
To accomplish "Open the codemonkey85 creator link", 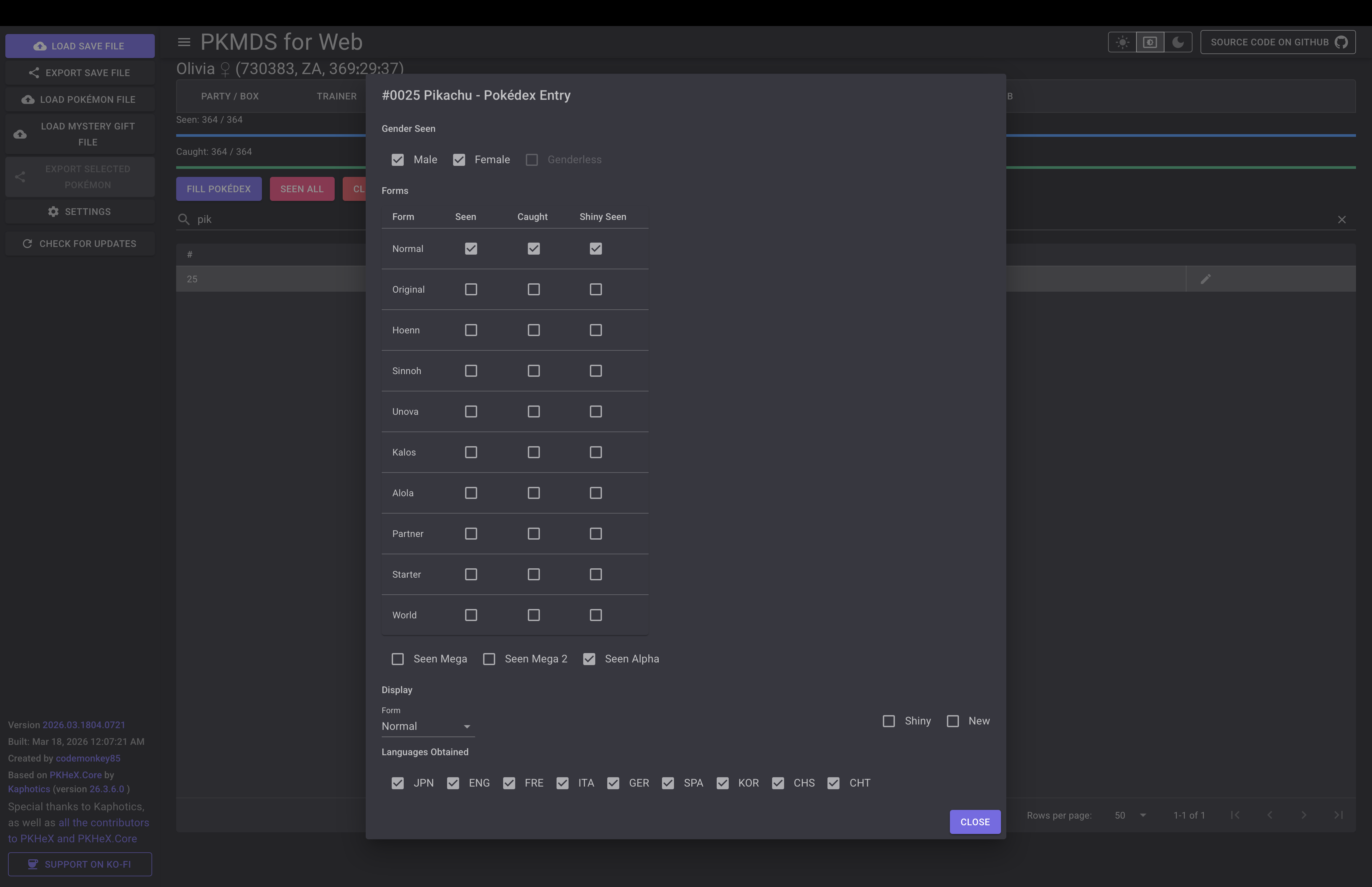I will coord(88,758).
